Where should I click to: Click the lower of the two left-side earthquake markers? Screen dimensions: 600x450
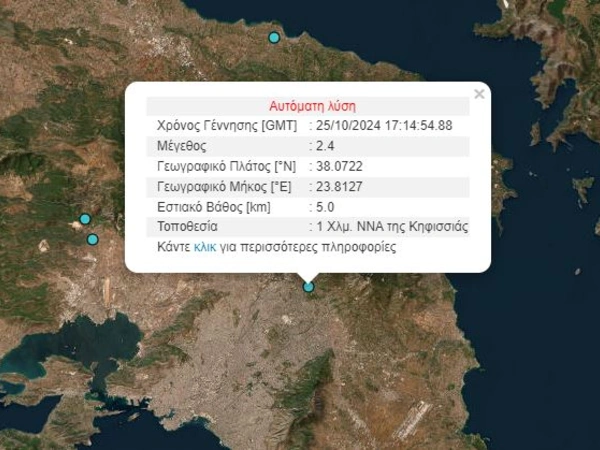click(93, 239)
